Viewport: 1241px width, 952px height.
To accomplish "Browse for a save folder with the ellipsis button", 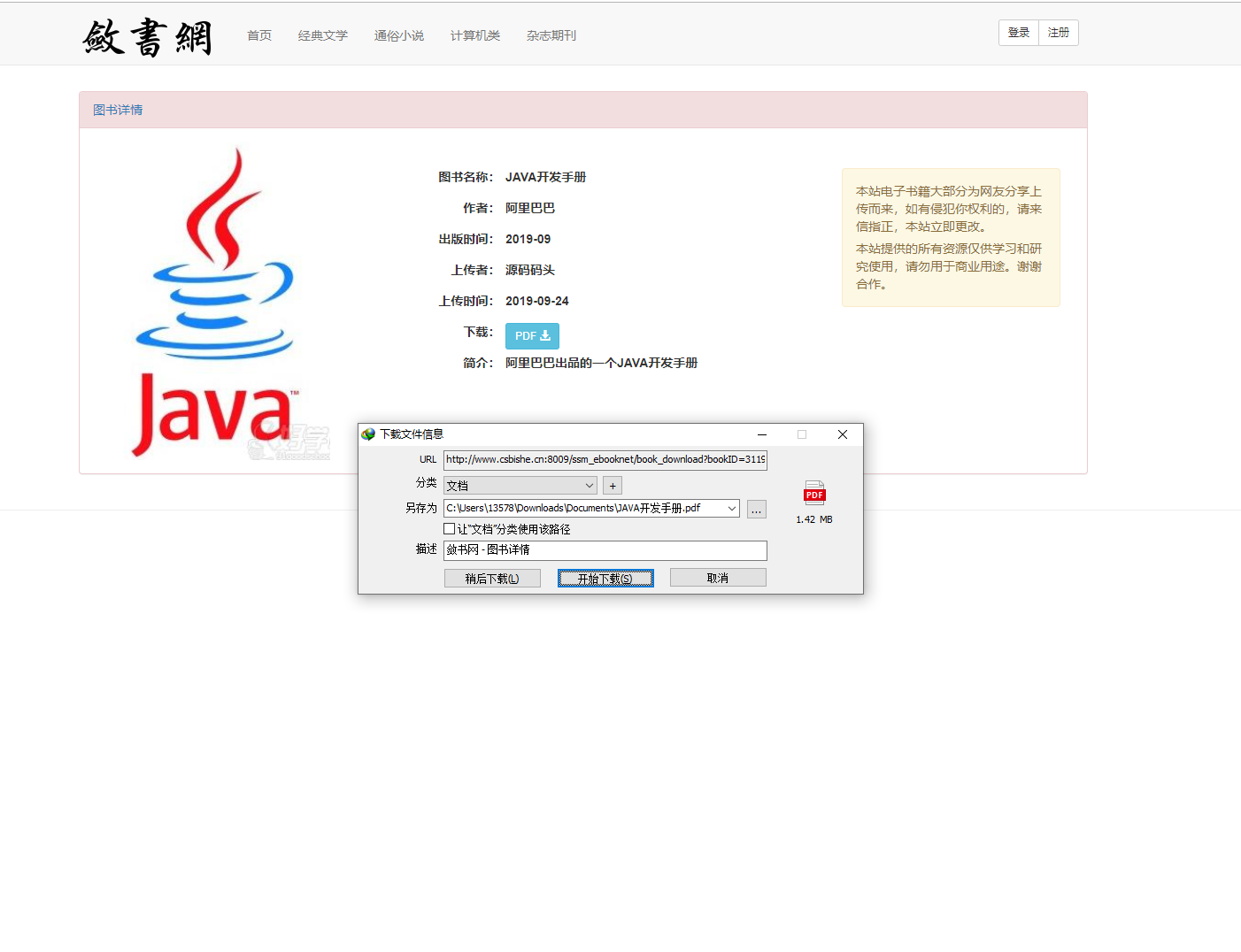I will pos(757,509).
